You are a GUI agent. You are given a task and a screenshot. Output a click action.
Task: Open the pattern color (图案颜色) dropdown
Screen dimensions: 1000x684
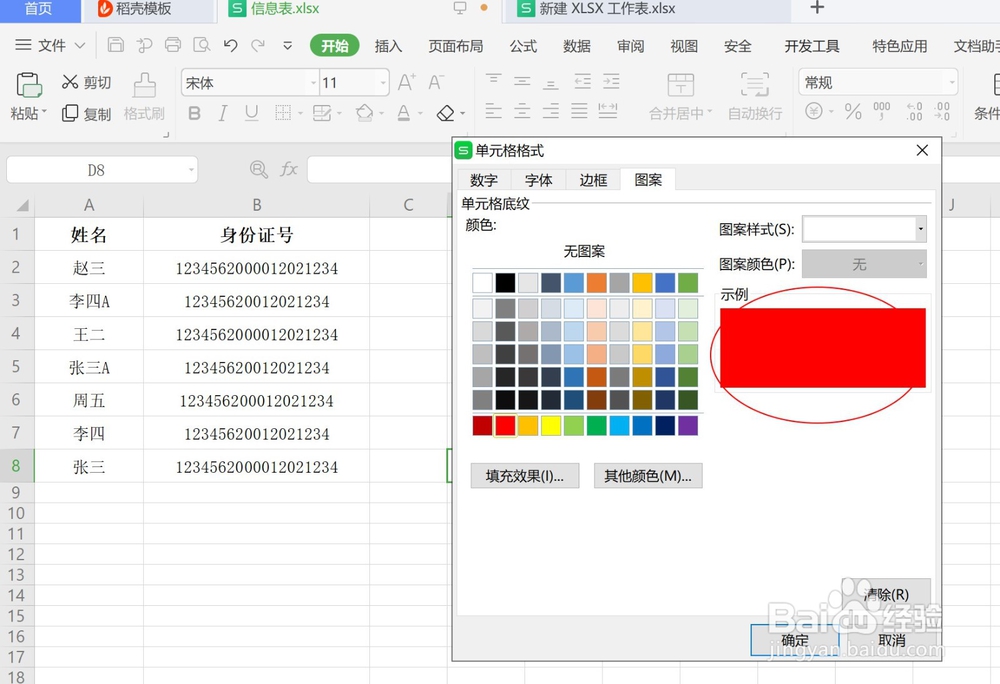tap(920, 264)
